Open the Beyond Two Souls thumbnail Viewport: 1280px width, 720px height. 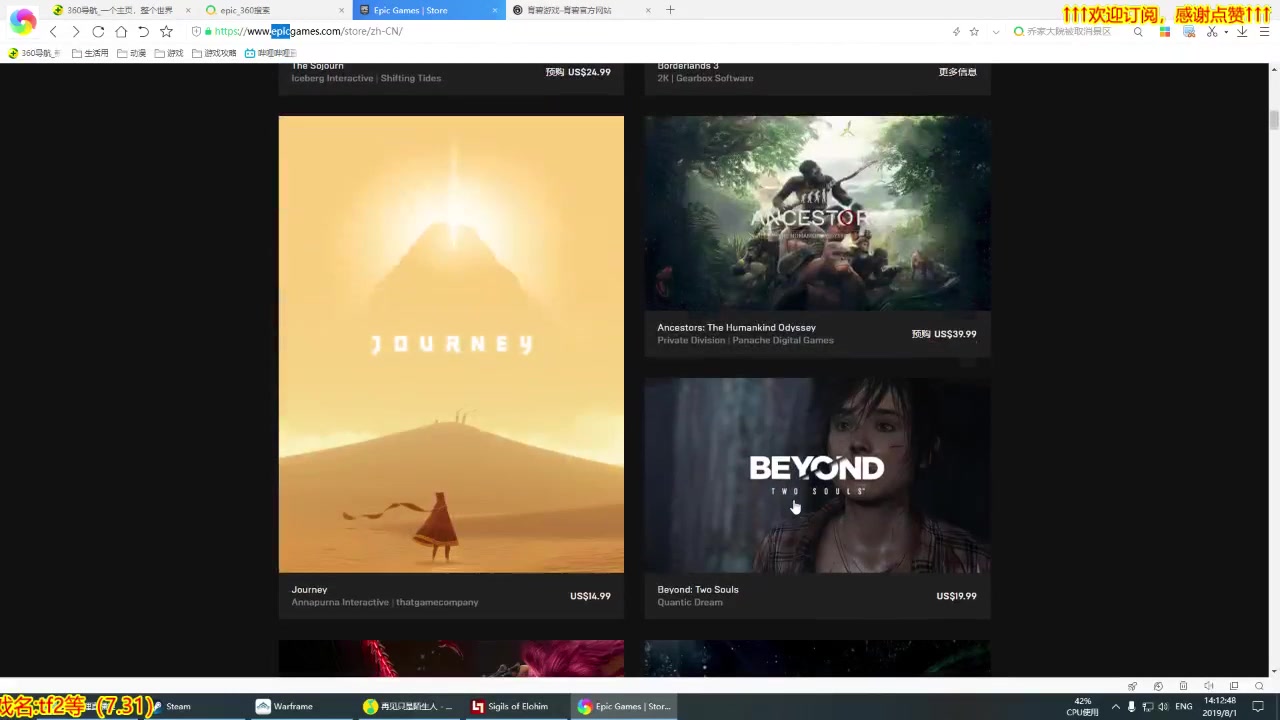click(817, 475)
